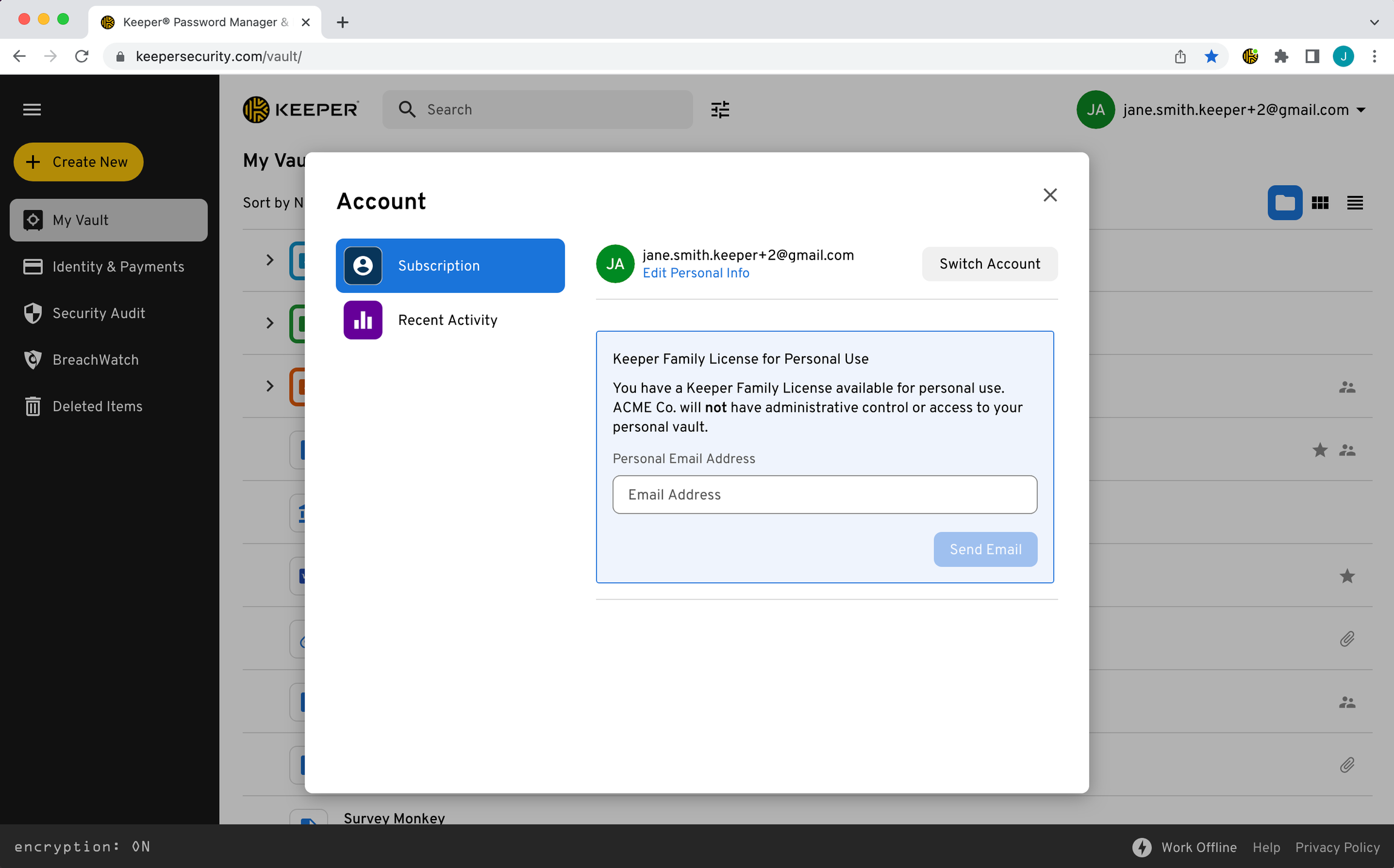This screenshot has height=868, width=1394.
Task: Open BreachWatch in sidebar
Action: click(x=95, y=360)
